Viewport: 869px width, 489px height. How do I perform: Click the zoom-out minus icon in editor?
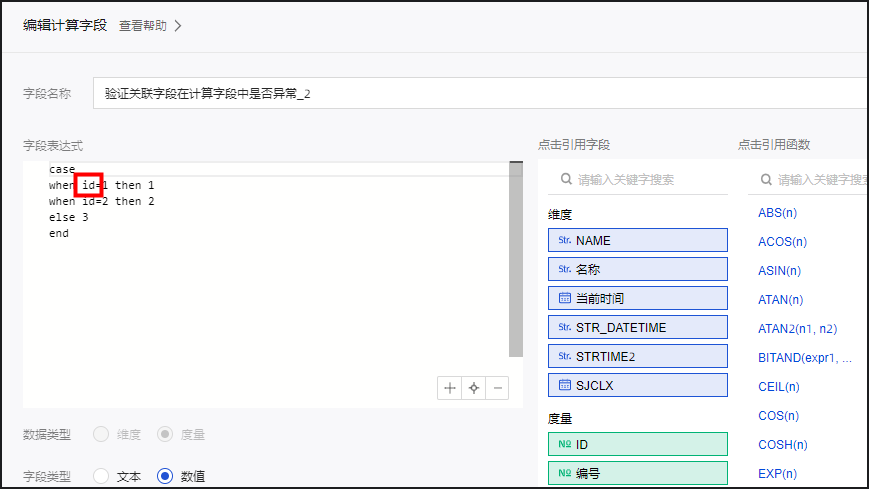tap(498, 388)
